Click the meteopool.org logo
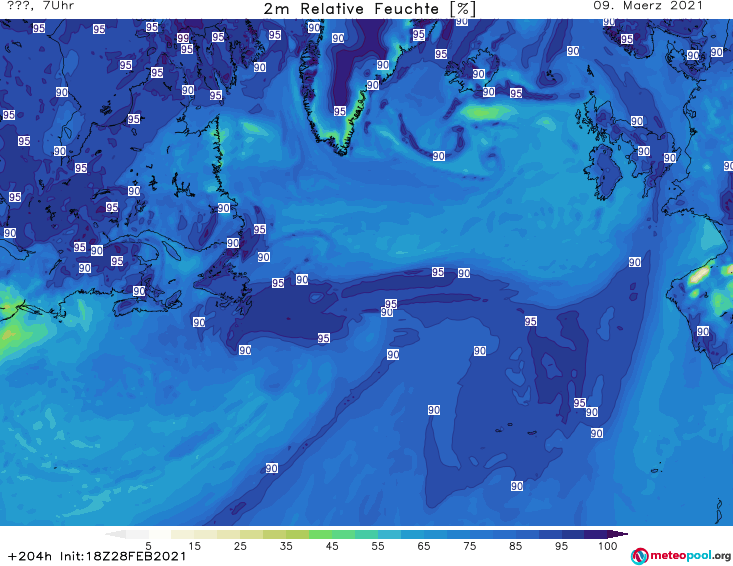Screen dimensions: 733x566 [681, 556]
